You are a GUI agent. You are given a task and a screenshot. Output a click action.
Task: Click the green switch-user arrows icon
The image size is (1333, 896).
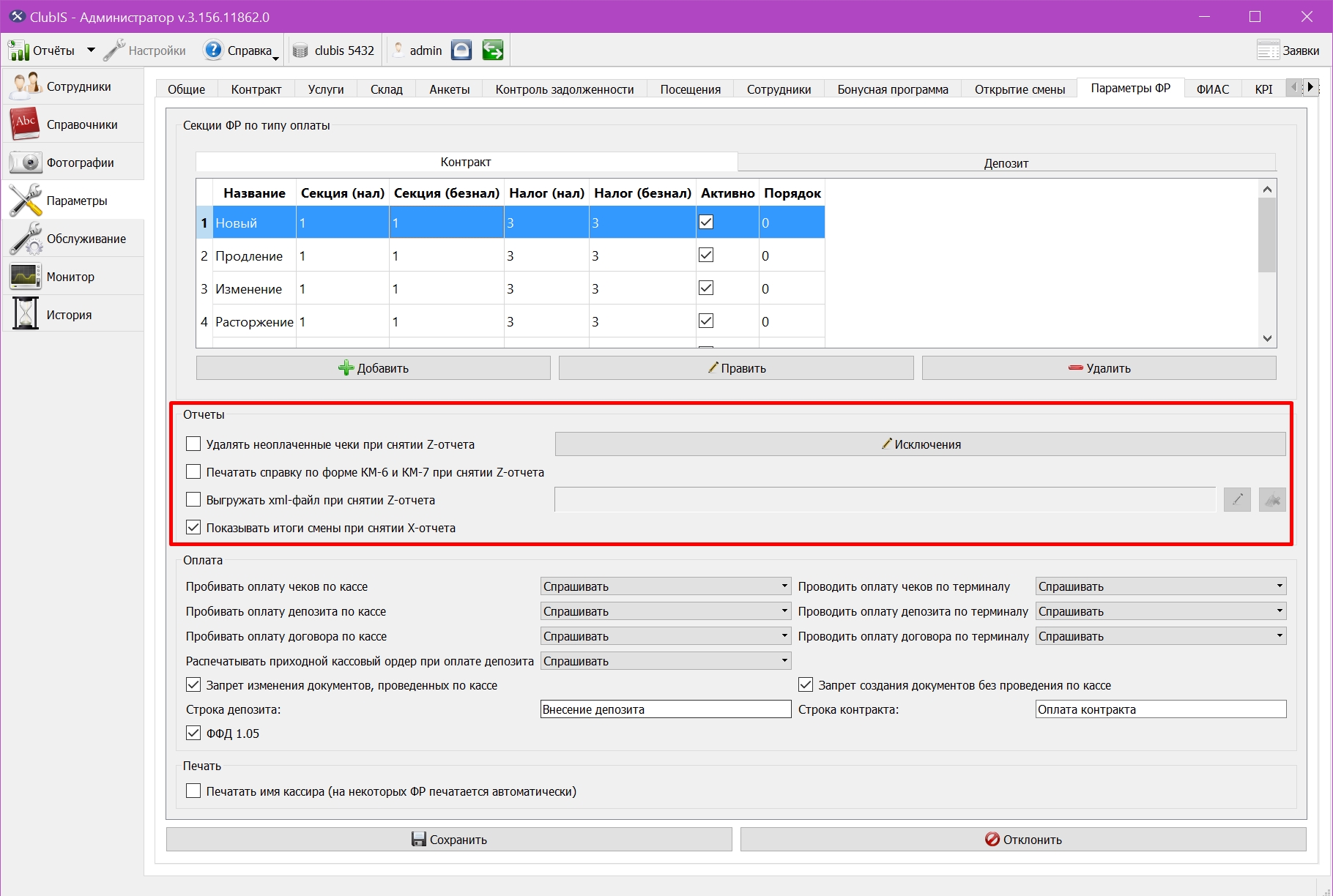(x=493, y=50)
